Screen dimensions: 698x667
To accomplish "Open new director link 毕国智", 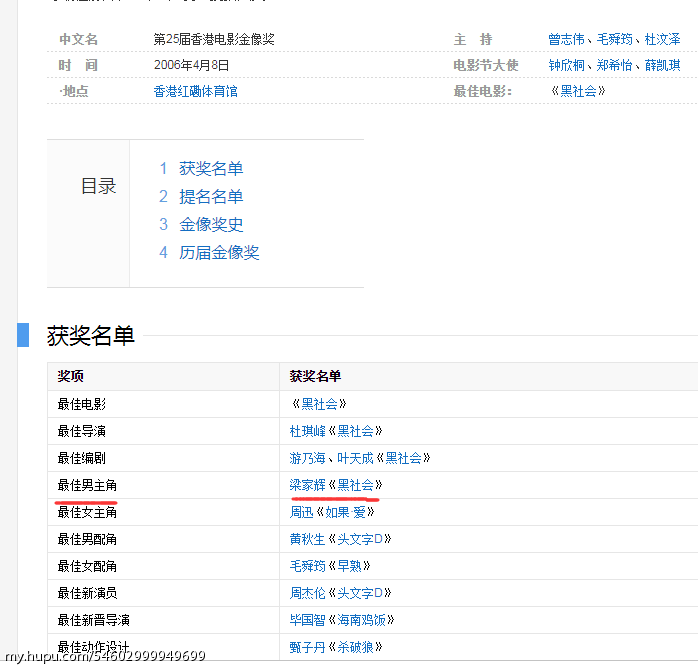I will click(308, 620).
